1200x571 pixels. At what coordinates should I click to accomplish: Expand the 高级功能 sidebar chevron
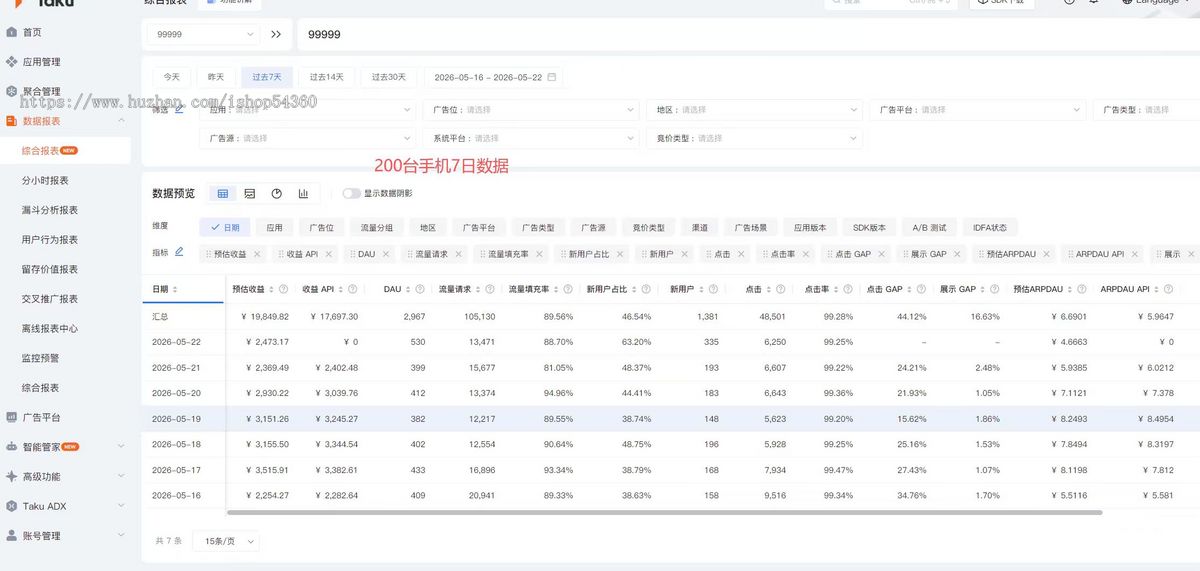coord(121,476)
